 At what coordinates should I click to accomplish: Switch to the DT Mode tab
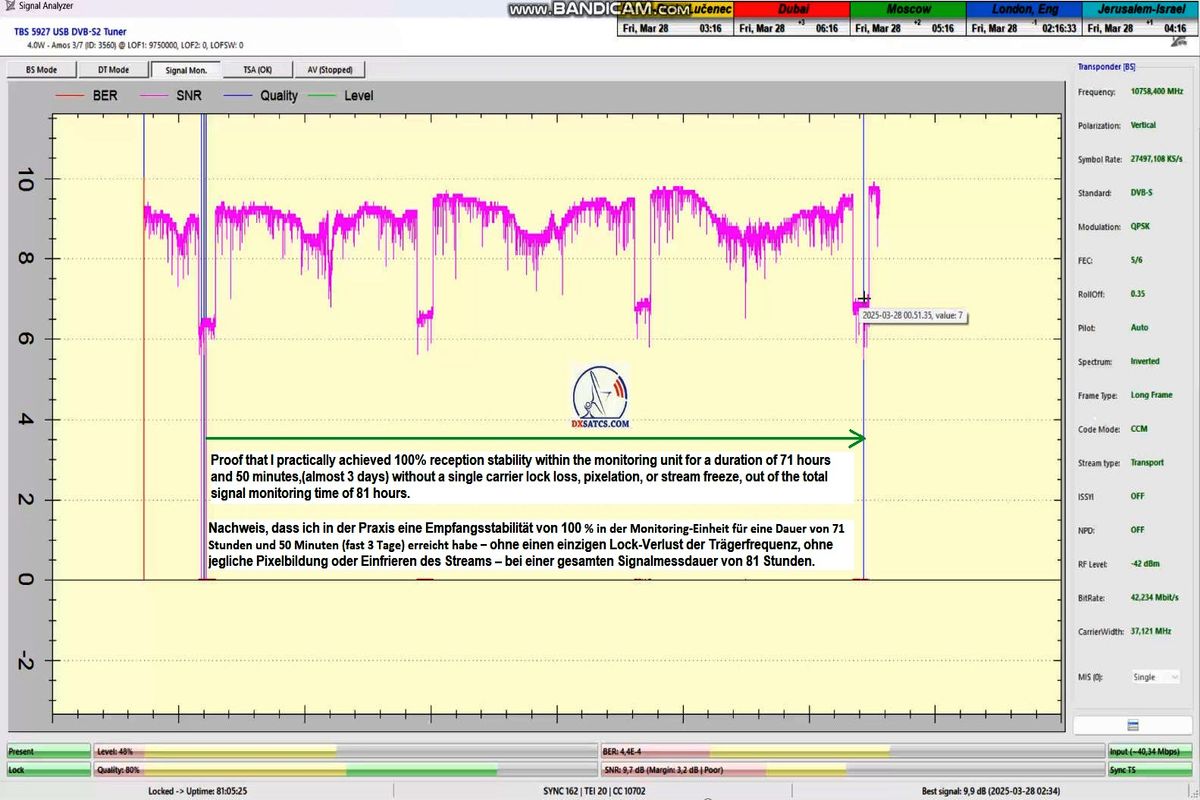[x=113, y=70]
